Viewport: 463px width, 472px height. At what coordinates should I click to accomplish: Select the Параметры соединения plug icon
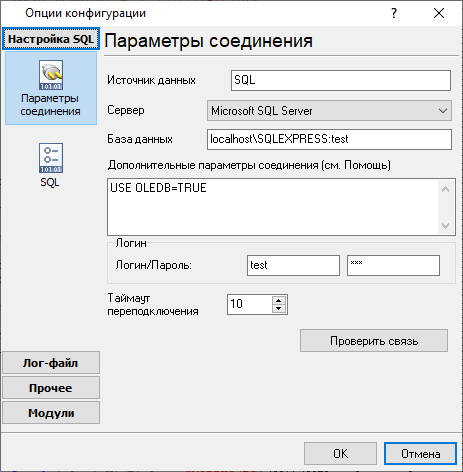pos(51,75)
